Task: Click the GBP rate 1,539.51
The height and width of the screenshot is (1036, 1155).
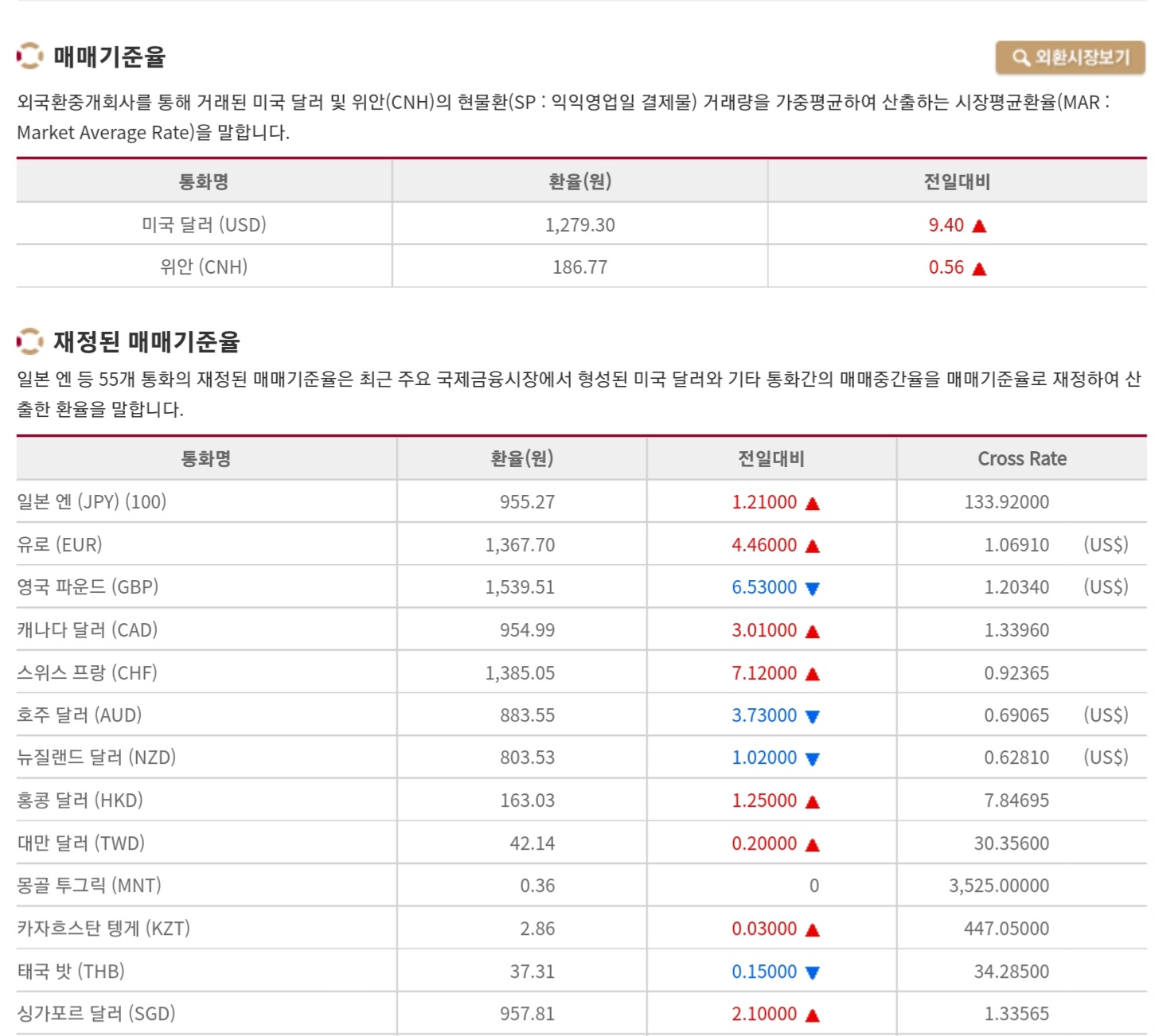Action: (x=520, y=587)
